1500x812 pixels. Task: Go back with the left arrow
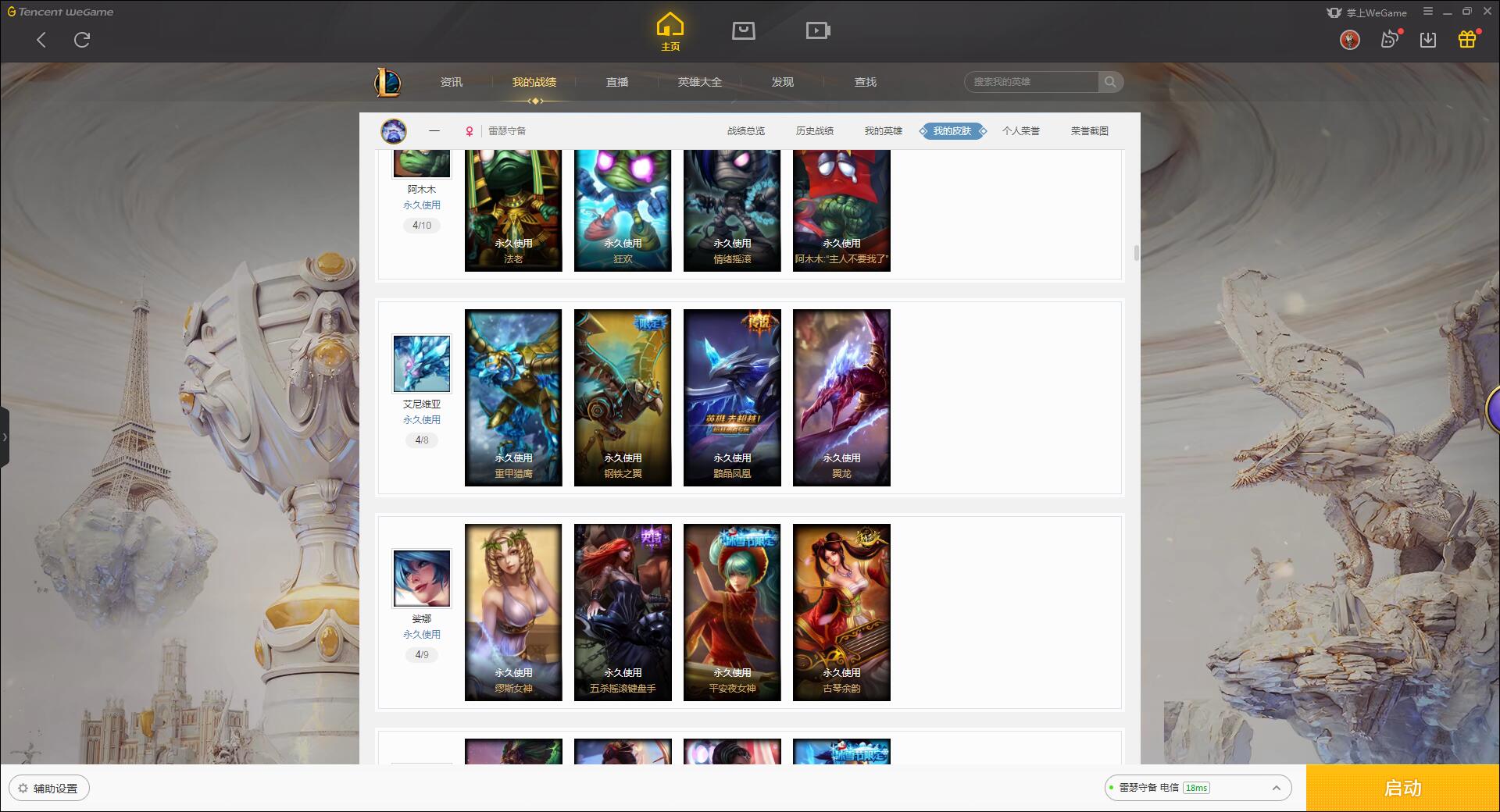[41, 40]
